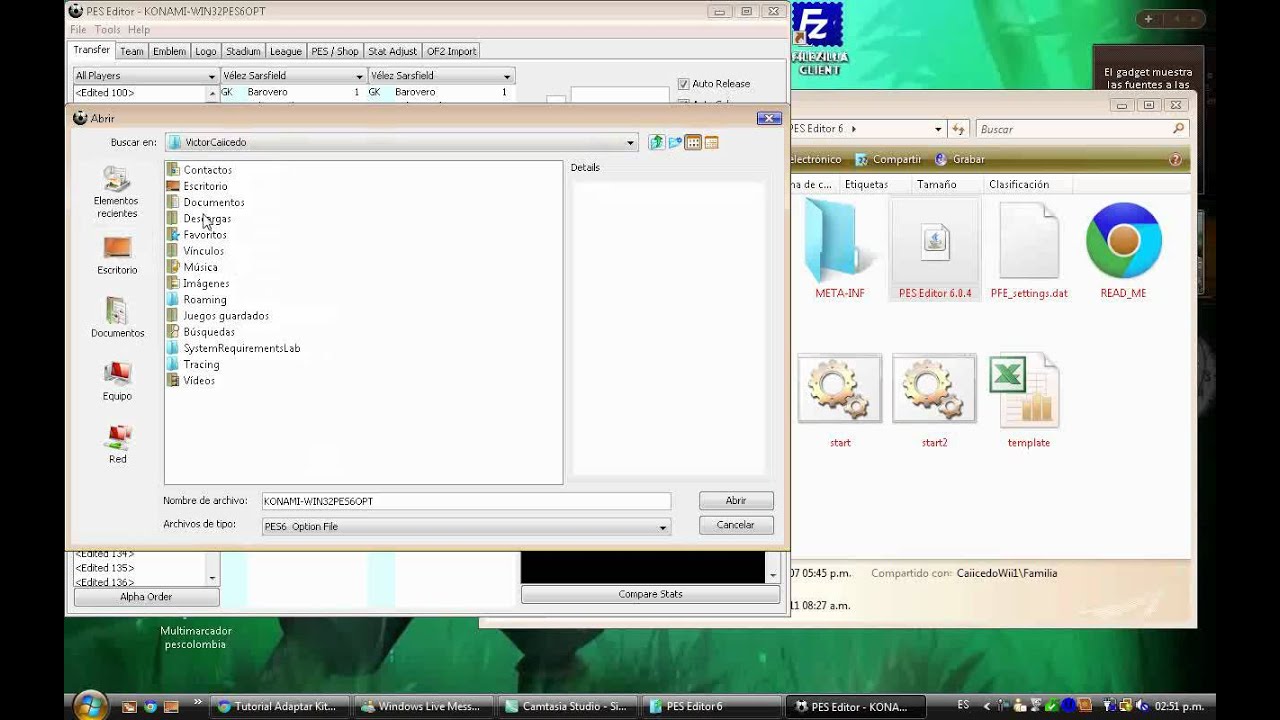The height and width of the screenshot is (720, 1280).
Task: Open Escritorio in the places sidebar
Action: point(117,255)
